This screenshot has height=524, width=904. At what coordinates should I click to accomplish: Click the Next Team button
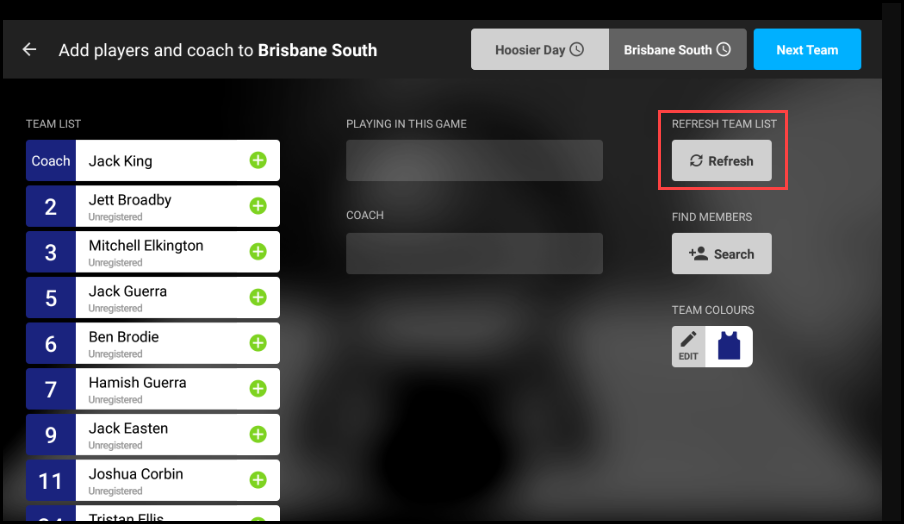click(807, 50)
